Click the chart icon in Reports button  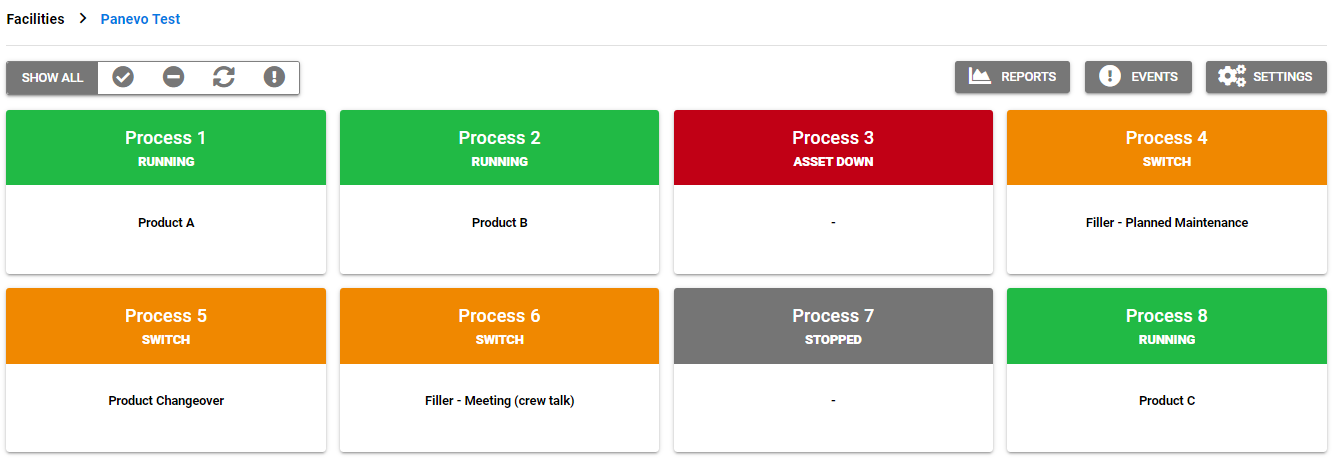(x=980, y=76)
